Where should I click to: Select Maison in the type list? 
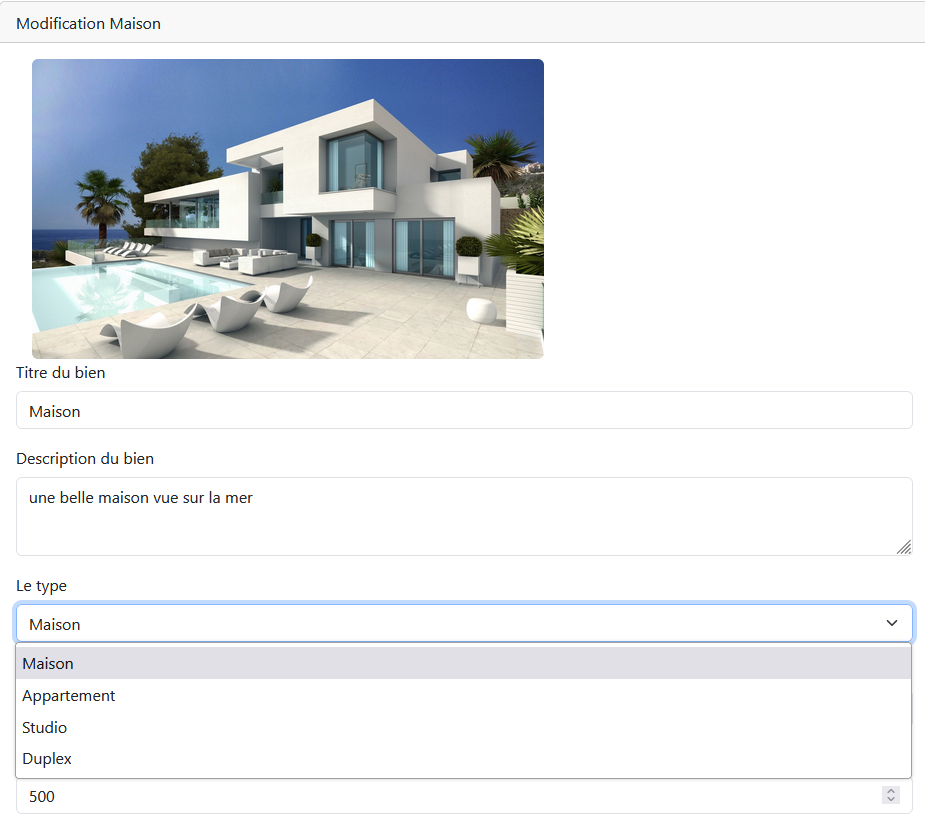coord(464,663)
